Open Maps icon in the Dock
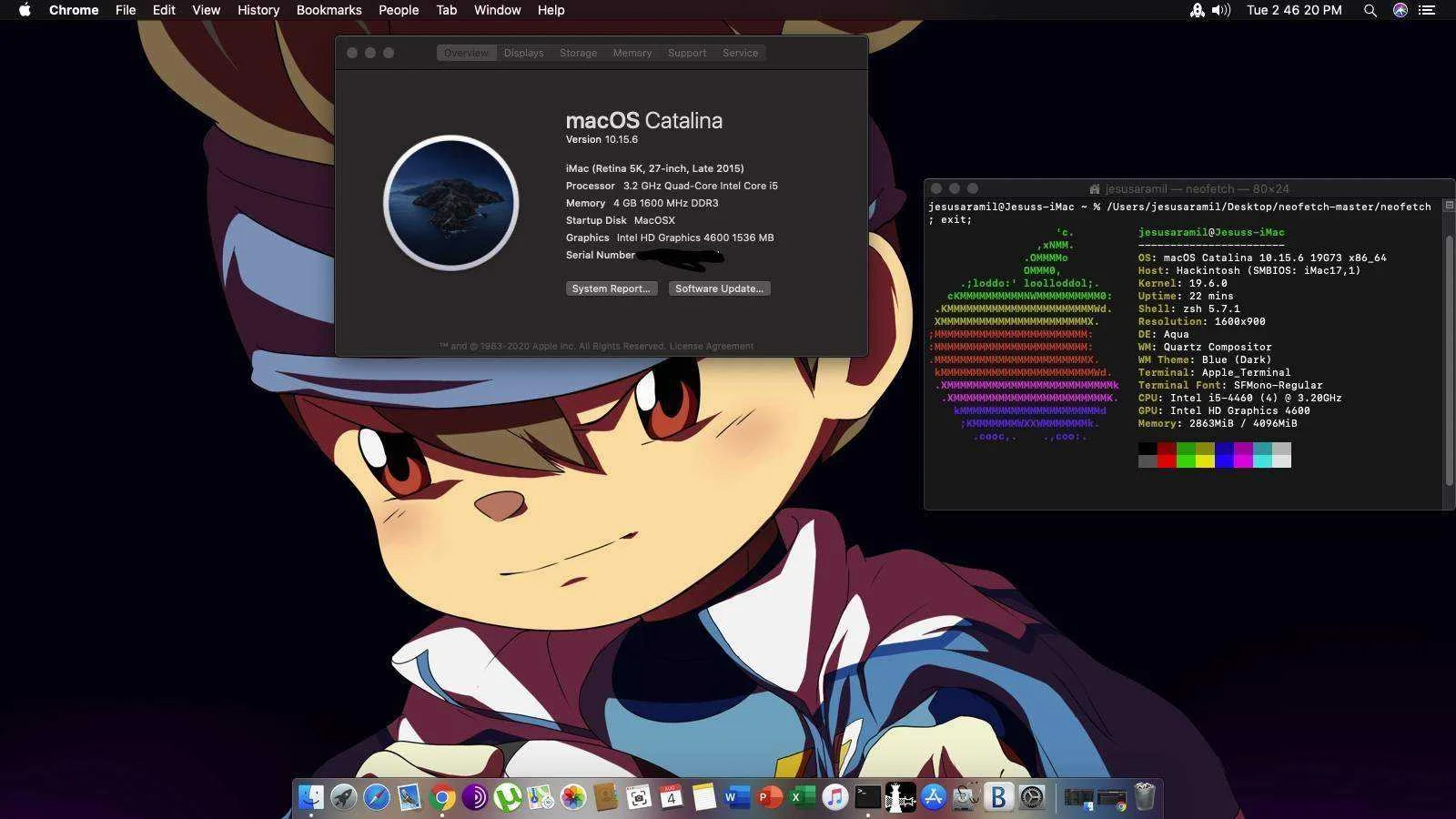This screenshot has height=819, width=1456. (x=541, y=797)
